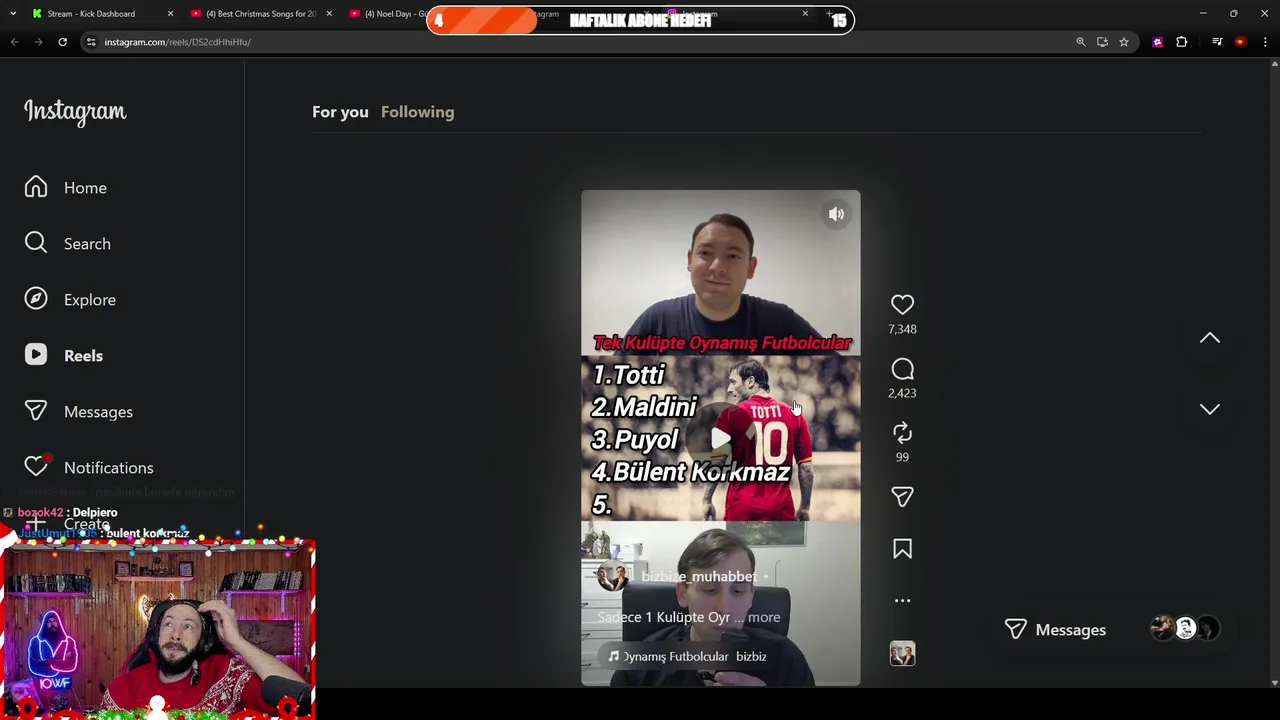Image resolution: width=1280 pixels, height=720 pixels.
Task: Expand caption with 'more'
Action: pos(764,617)
